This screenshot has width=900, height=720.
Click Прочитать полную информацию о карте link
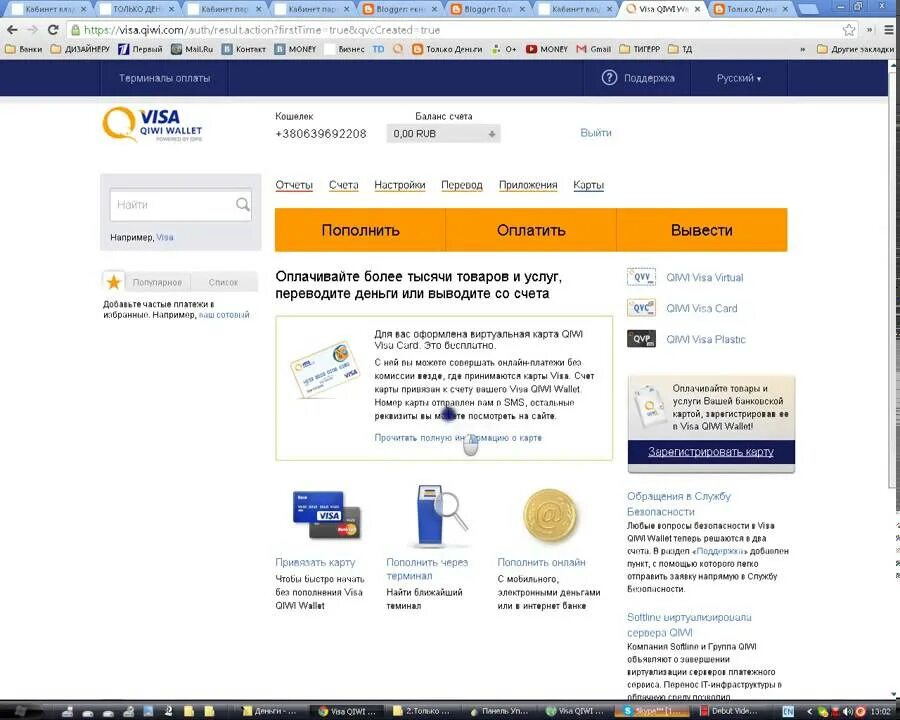pos(458,438)
